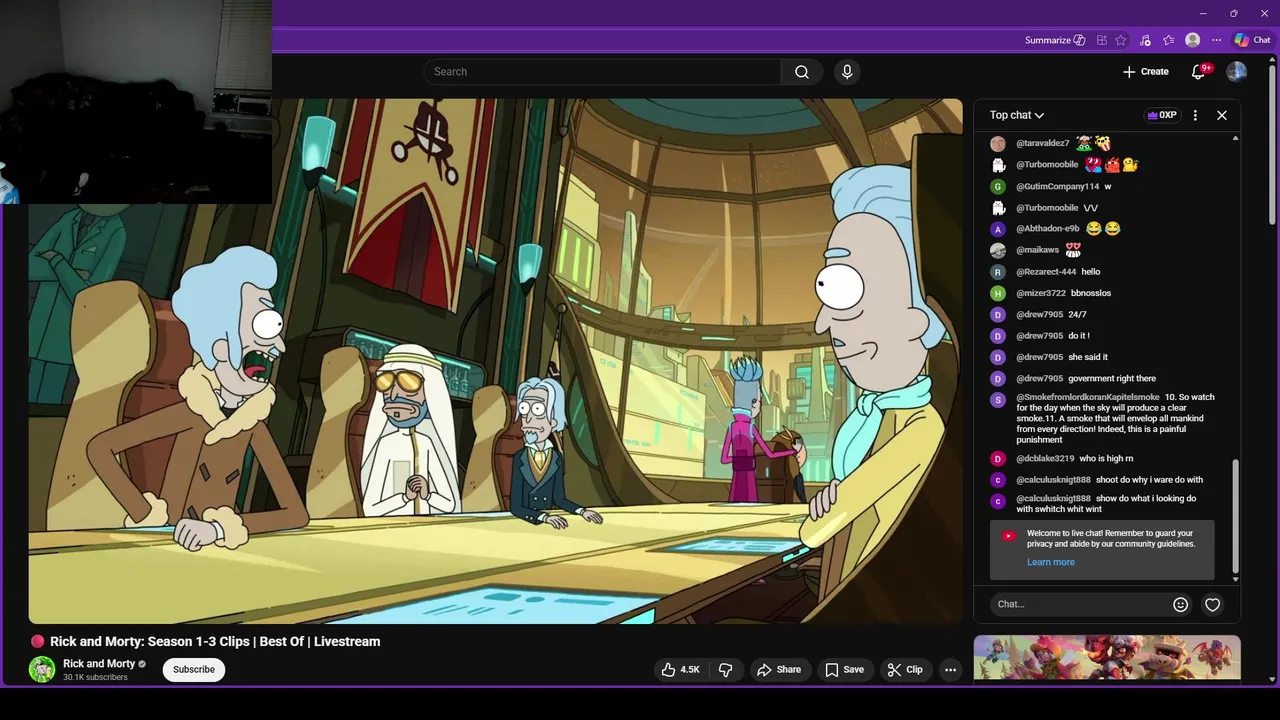The width and height of the screenshot is (1280, 720).
Task: Click the chat scrollbar down arrow
Action: (x=1236, y=579)
